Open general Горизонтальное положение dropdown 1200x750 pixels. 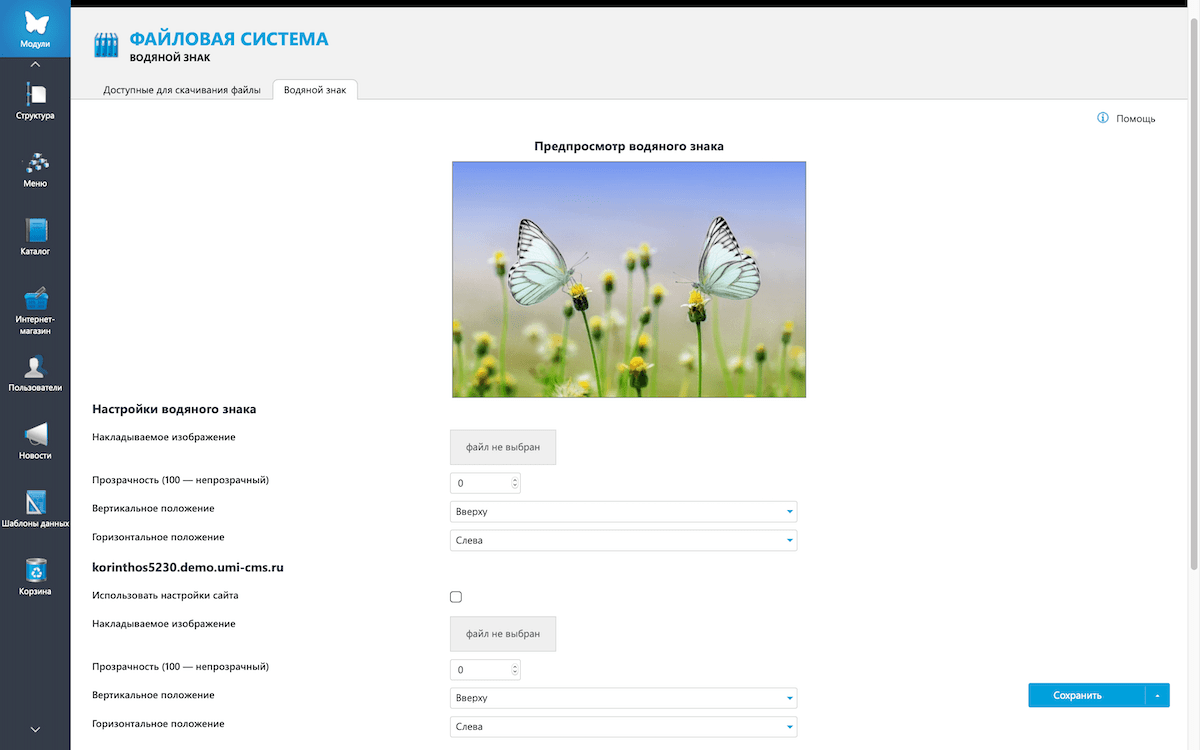[x=624, y=541]
